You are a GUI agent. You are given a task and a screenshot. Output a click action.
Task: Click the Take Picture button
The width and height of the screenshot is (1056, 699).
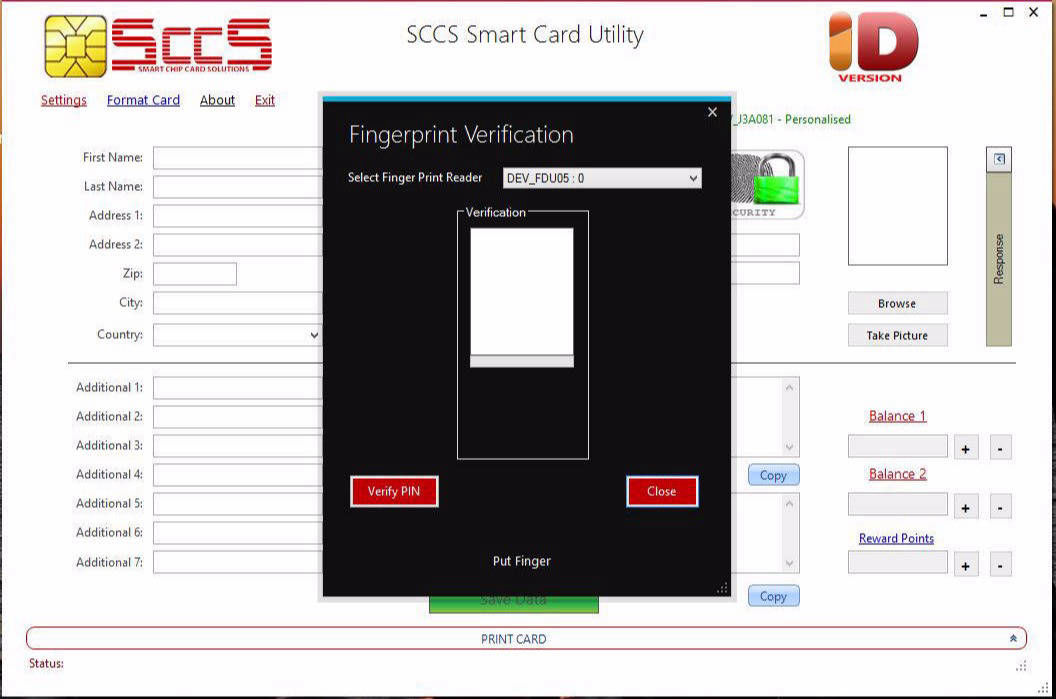click(x=896, y=335)
